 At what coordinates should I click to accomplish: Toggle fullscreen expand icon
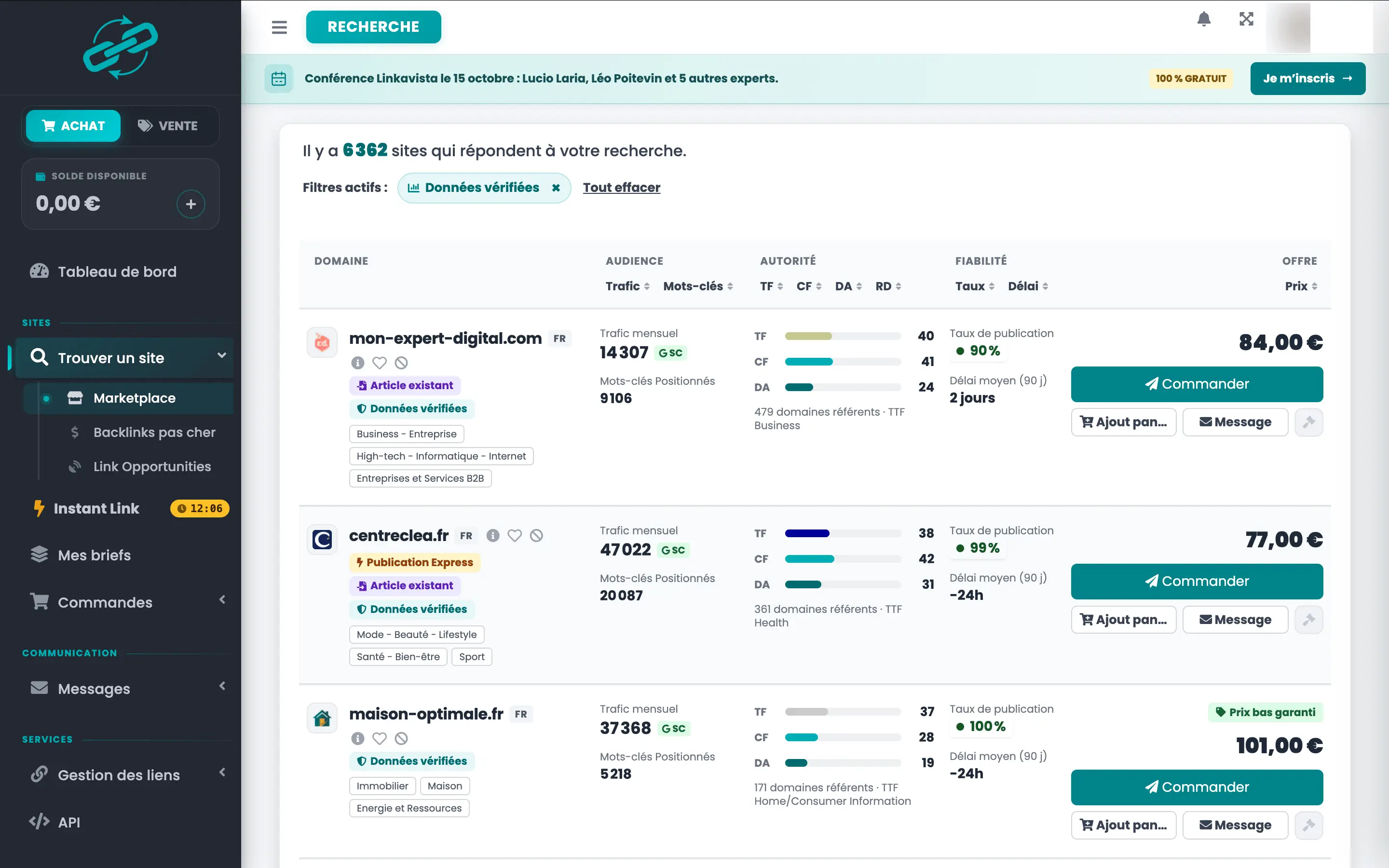[1246, 19]
